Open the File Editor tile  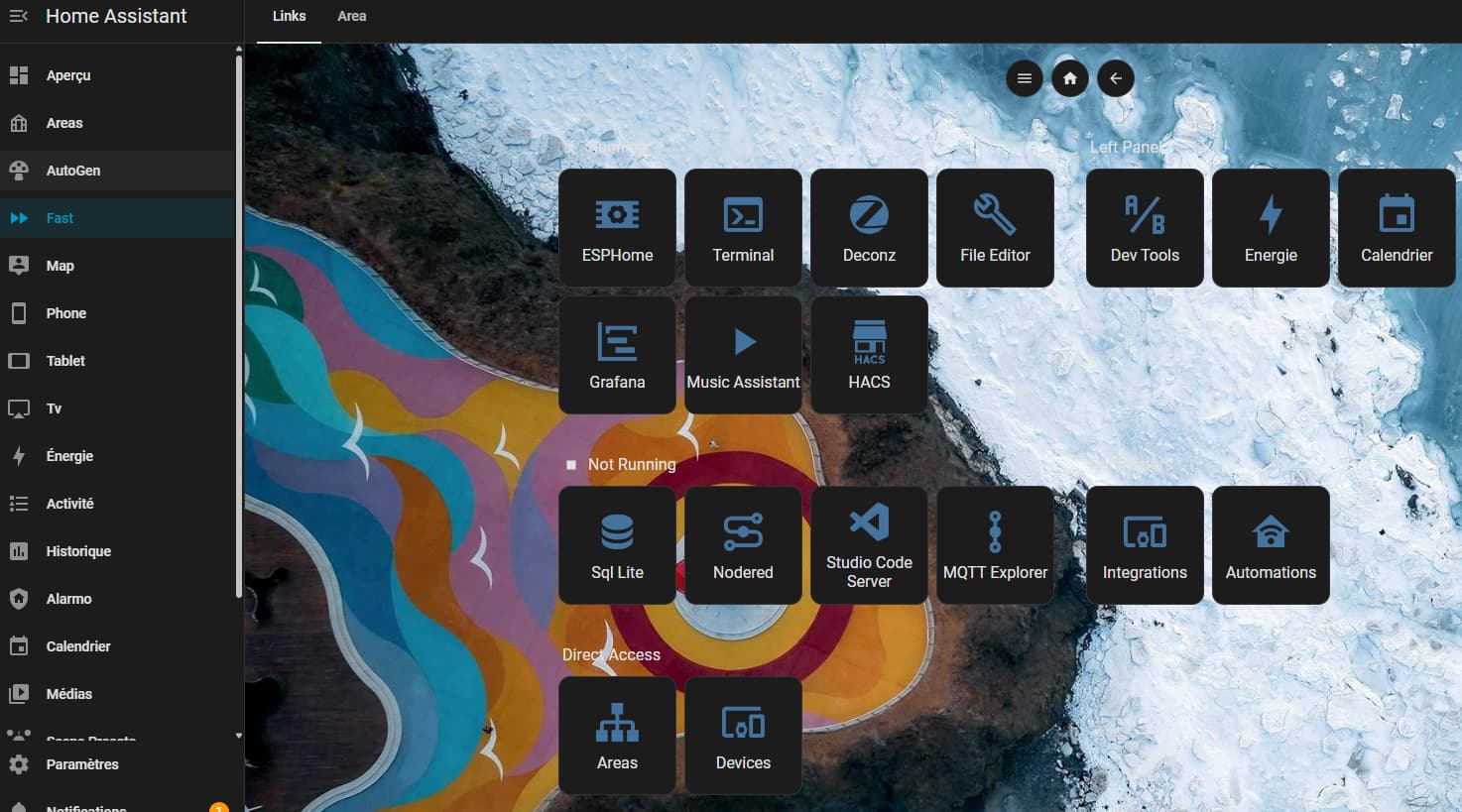tap(995, 228)
